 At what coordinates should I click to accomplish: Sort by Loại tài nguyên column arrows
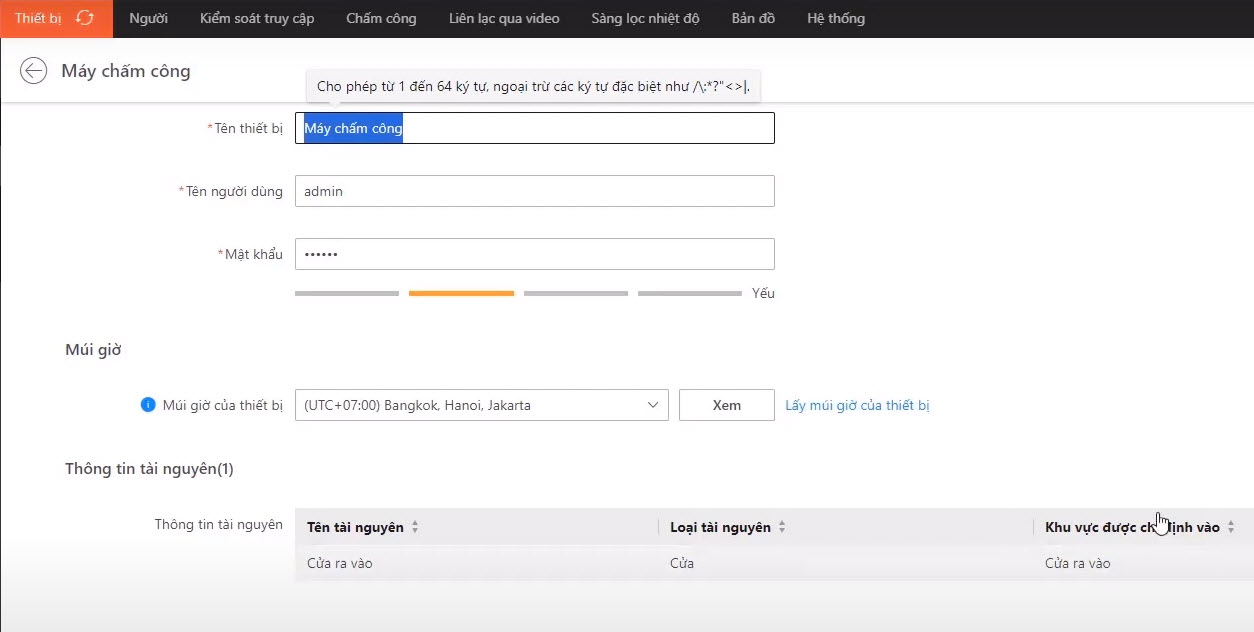coord(782,527)
